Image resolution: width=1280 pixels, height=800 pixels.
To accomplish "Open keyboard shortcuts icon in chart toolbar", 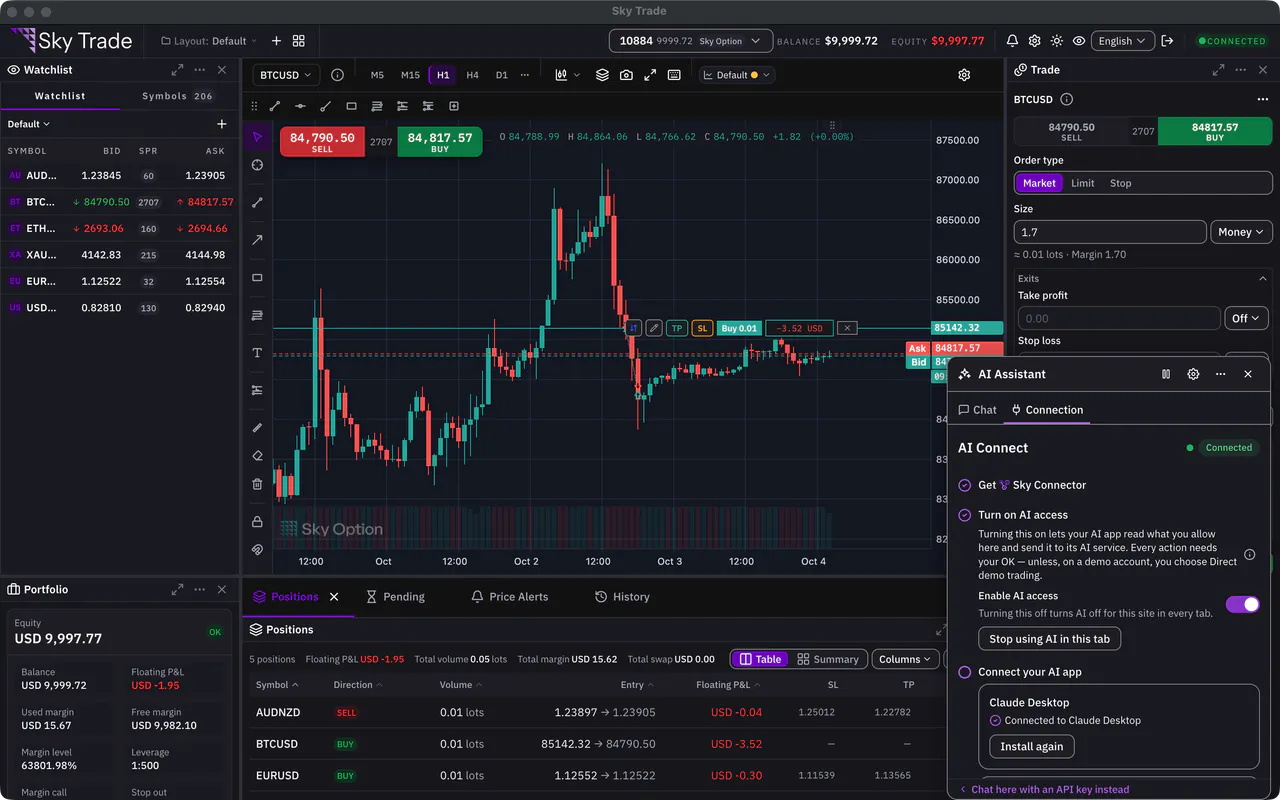I will [x=674, y=75].
